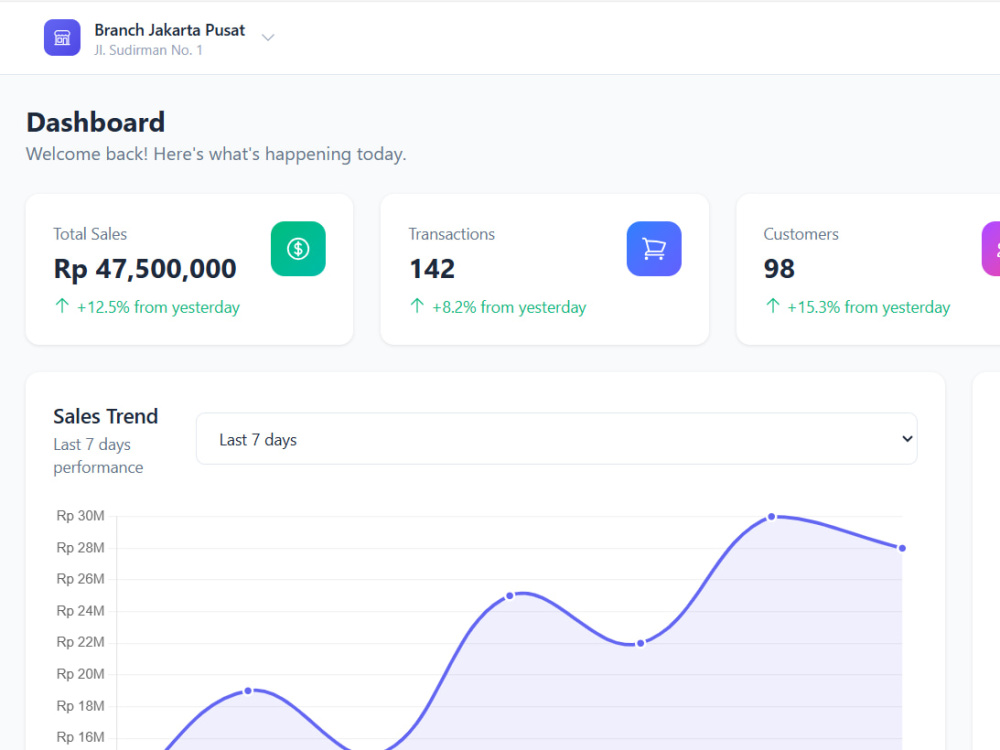1000x750 pixels.
Task: Click the Dashboard heading
Action: coord(96,122)
